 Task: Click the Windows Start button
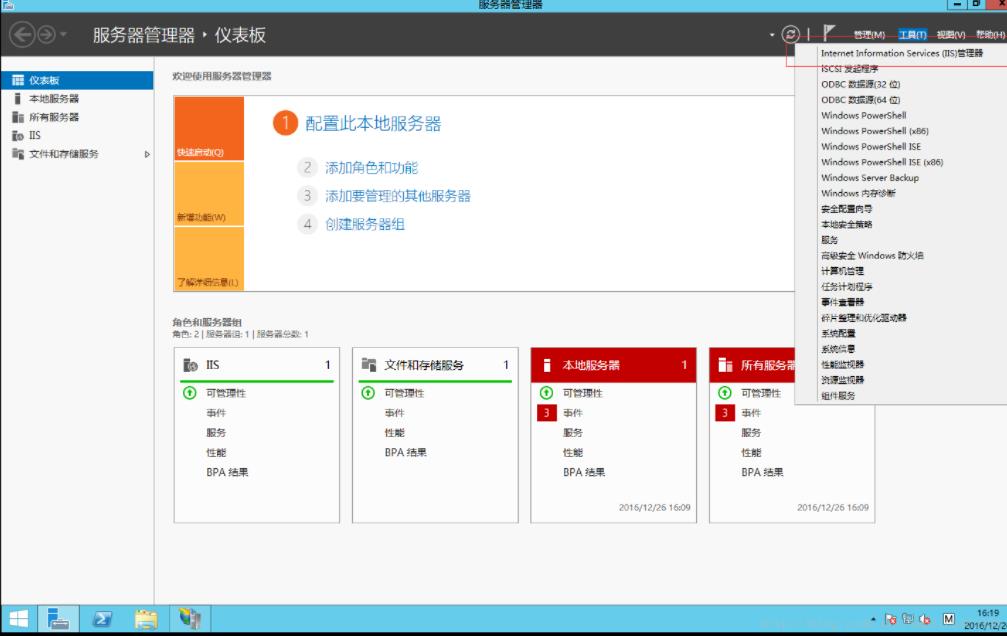[18, 619]
